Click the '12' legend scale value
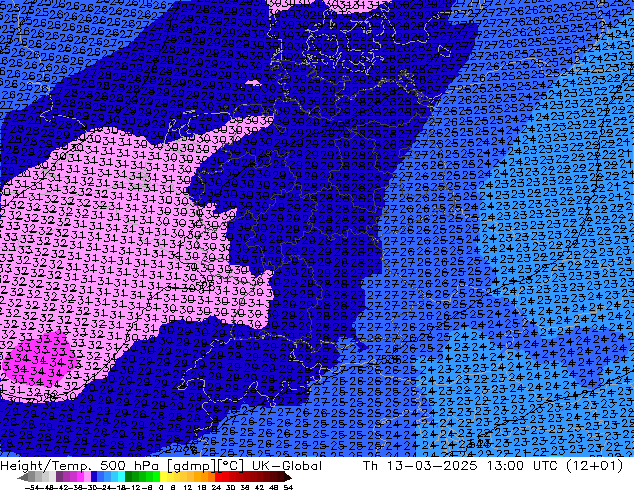634x490 pixels. pyautogui.click(x=187, y=487)
